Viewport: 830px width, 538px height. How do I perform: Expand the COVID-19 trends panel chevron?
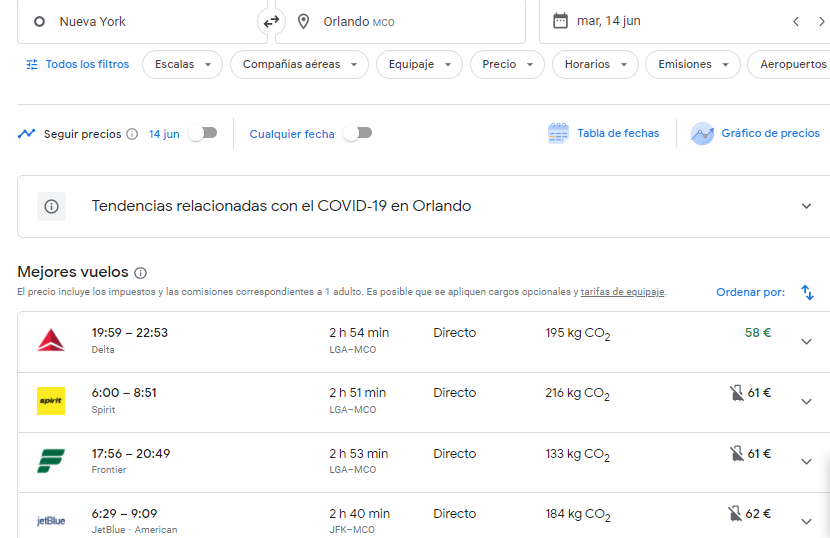point(806,207)
